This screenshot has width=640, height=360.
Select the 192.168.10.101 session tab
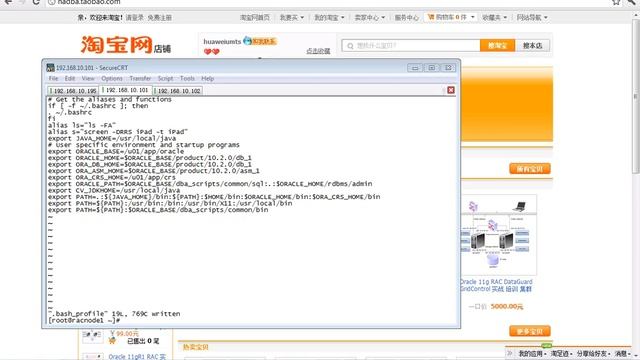coord(126,90)
